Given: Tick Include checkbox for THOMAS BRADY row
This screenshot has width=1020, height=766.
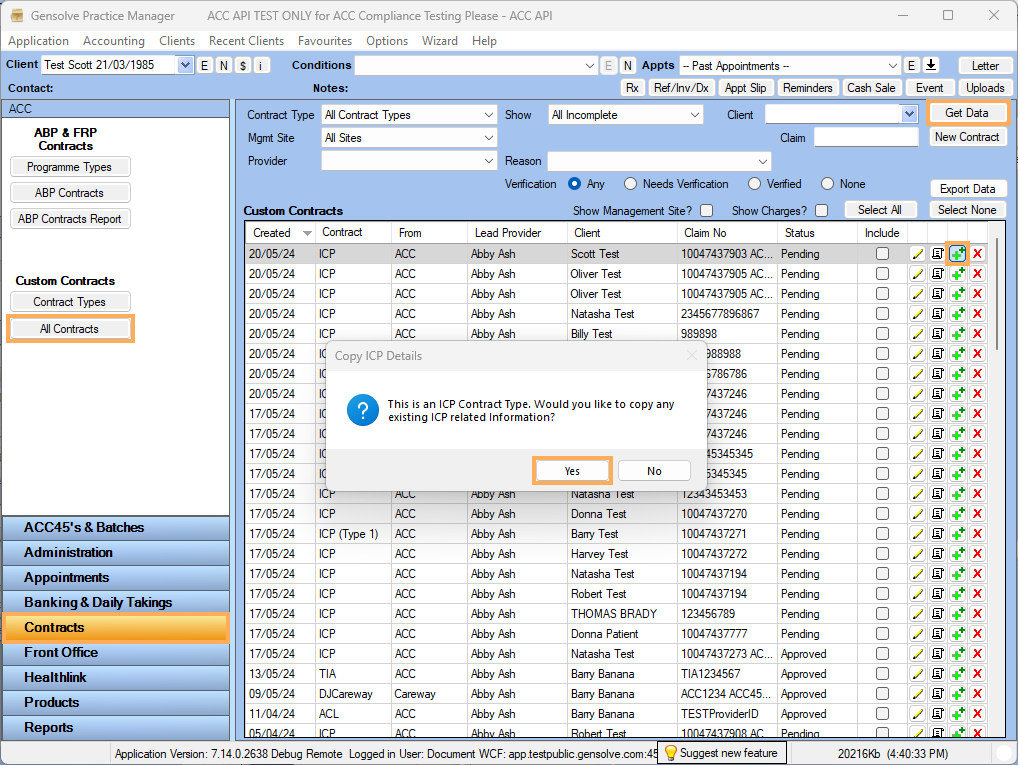Looking at the screenshot, I should pos(882,614).
